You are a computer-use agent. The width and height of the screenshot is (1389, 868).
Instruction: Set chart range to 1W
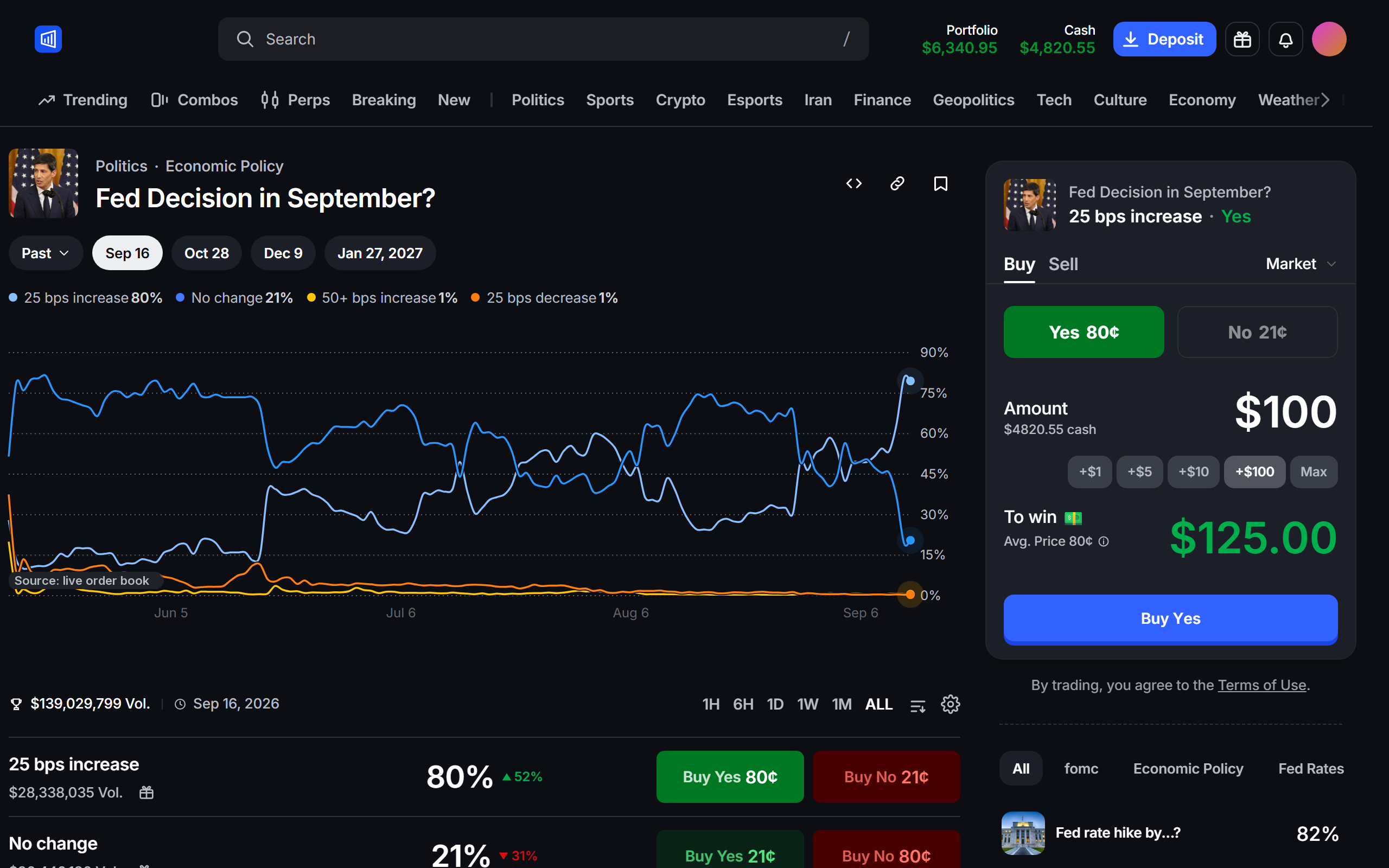point(807,704)
